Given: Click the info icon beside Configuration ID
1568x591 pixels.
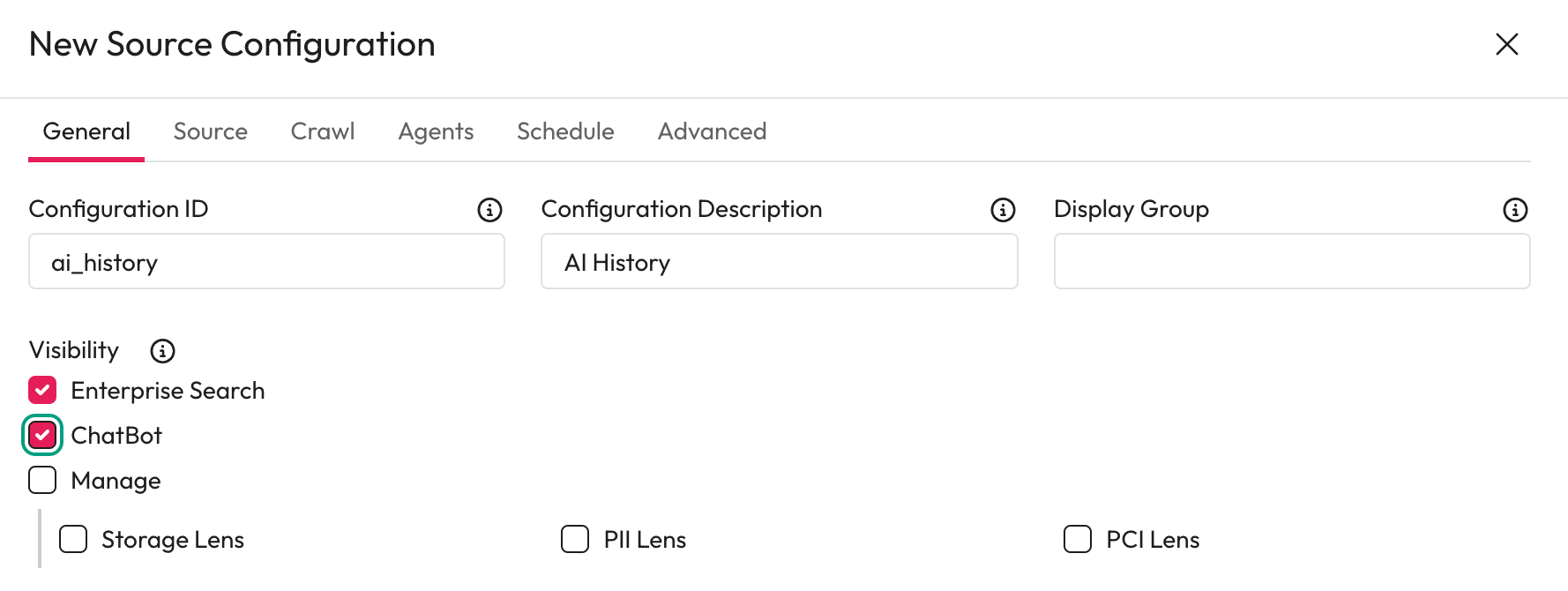Looking at the screenshot, I should click(489, 210).
